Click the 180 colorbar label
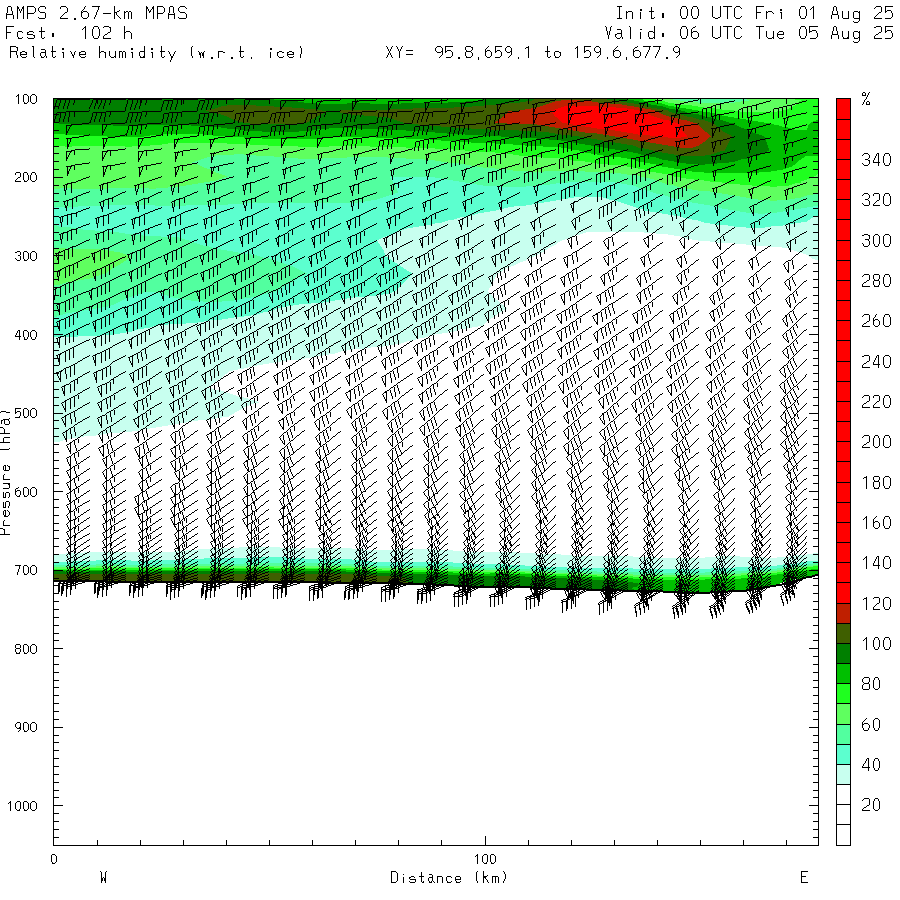 coord(876,483)
